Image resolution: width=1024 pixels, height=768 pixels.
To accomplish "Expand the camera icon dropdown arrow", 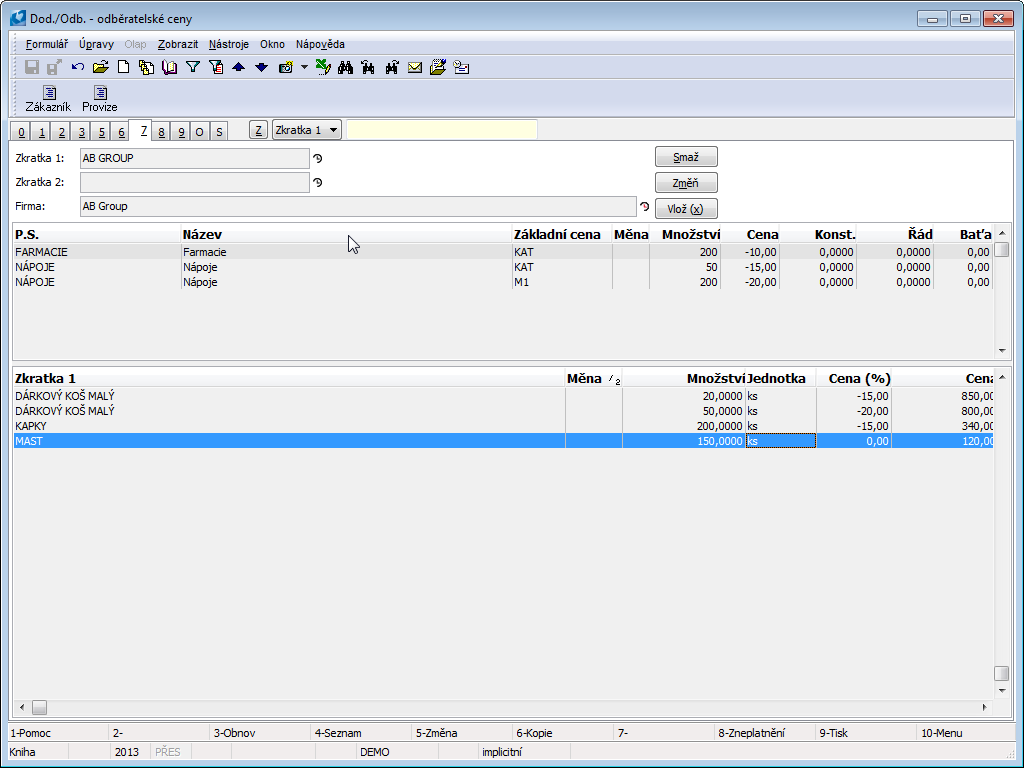I will 304,68.
